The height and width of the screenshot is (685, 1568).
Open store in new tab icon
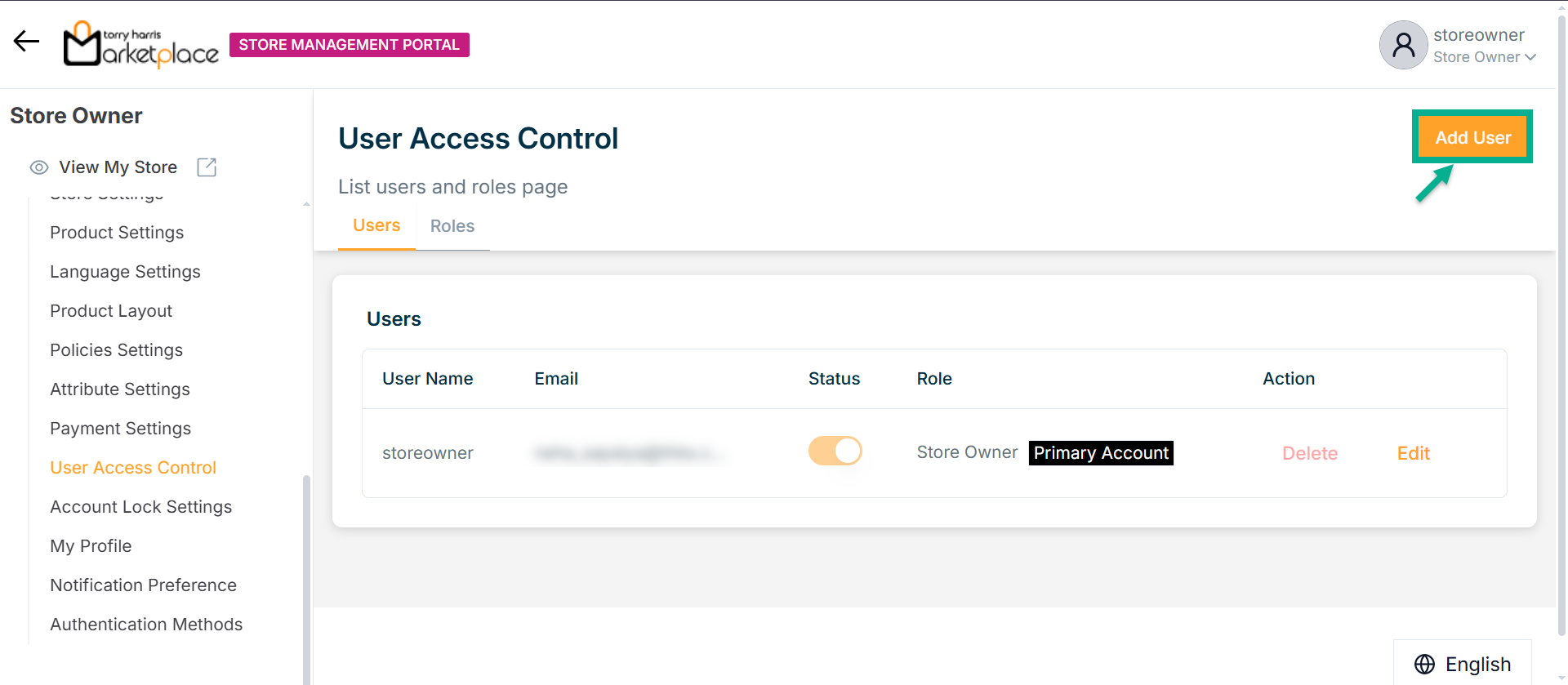[207, 167]
